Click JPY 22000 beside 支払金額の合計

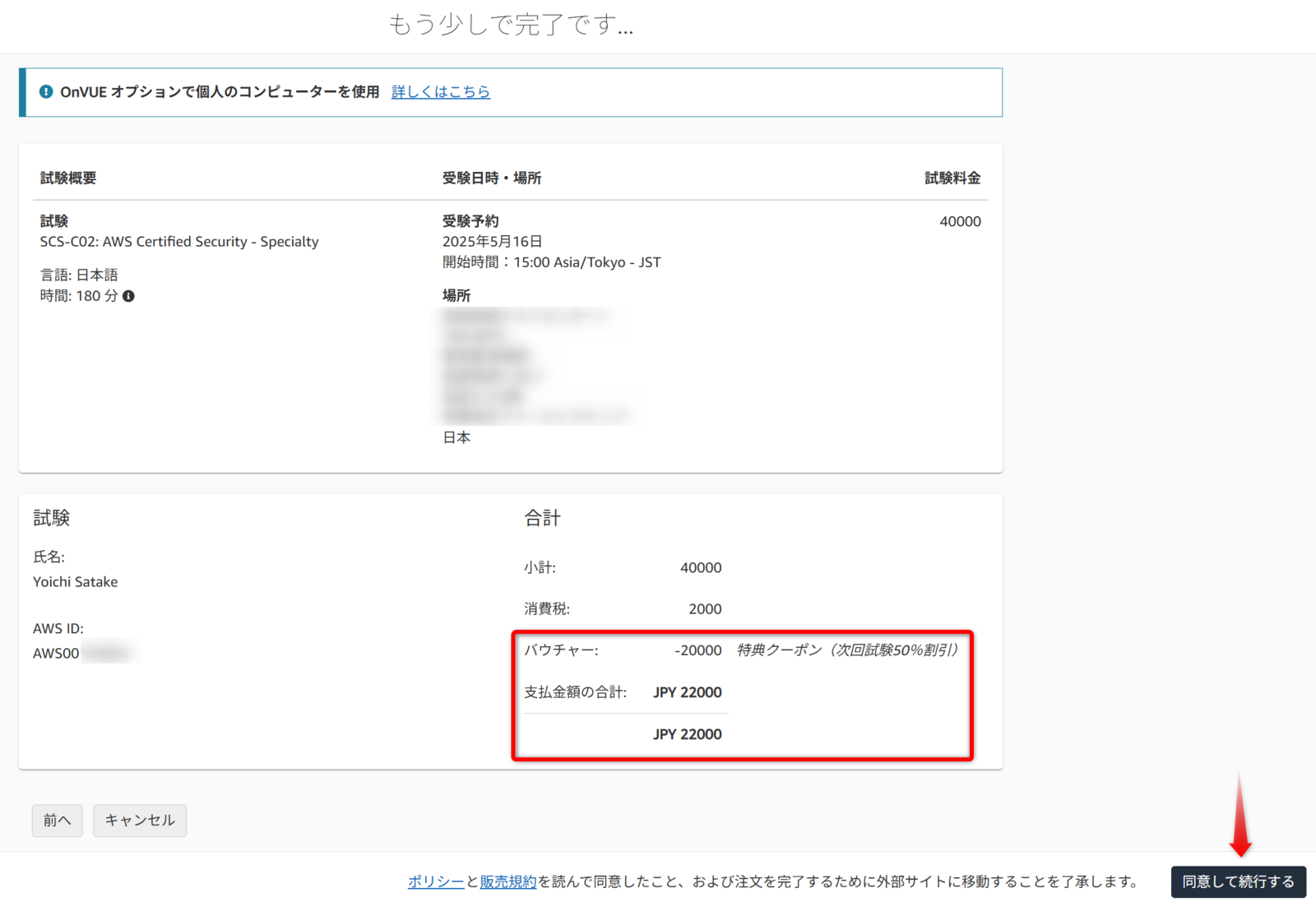click(x=688, y=692)
